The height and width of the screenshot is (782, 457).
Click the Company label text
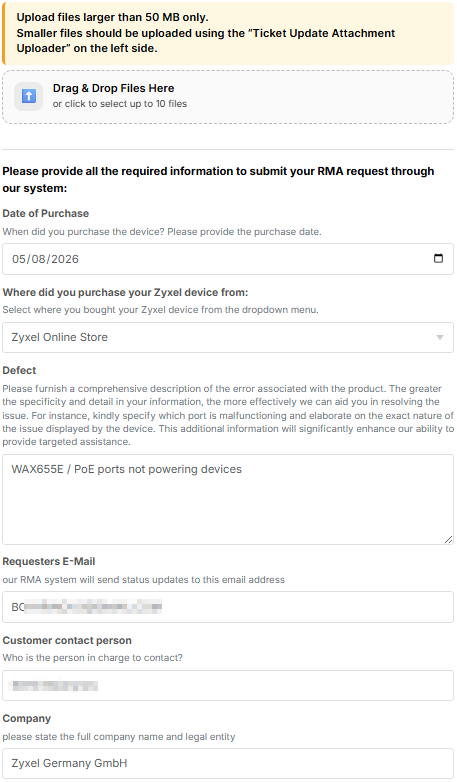coord(26,719)
